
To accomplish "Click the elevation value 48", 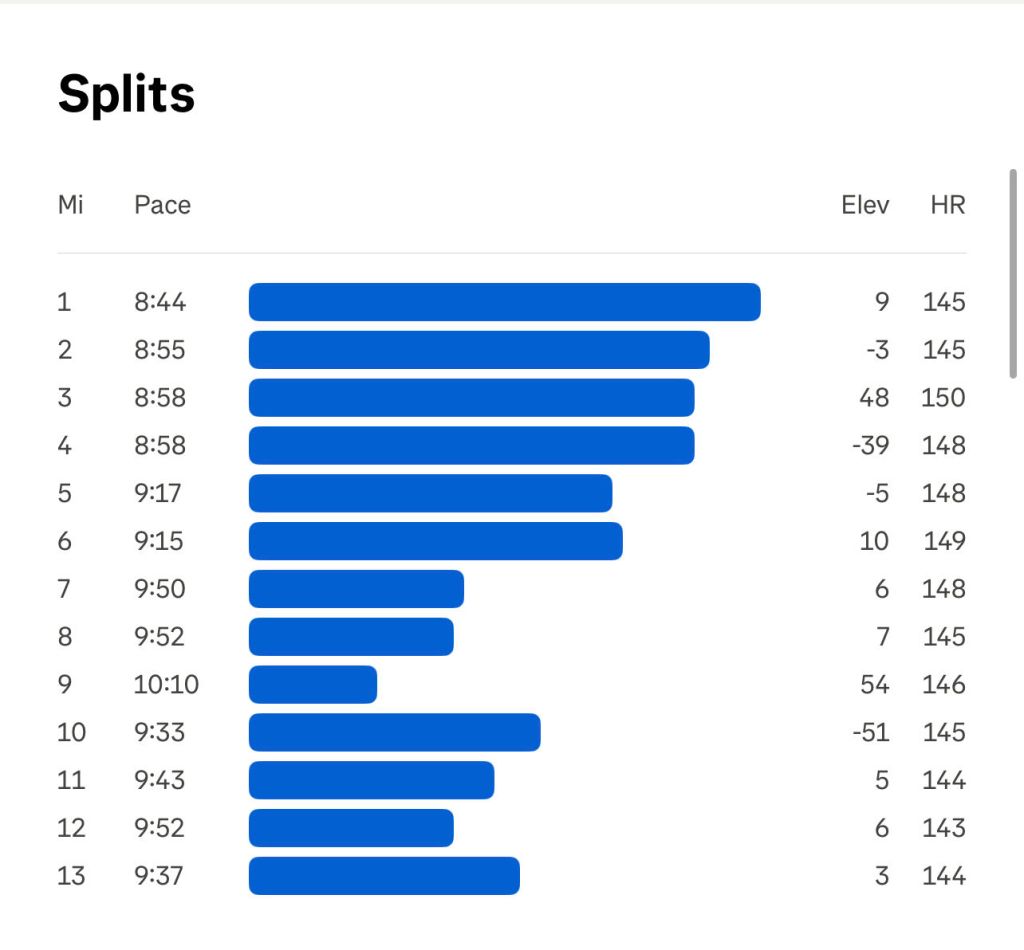I will click(x=873, y=398).
